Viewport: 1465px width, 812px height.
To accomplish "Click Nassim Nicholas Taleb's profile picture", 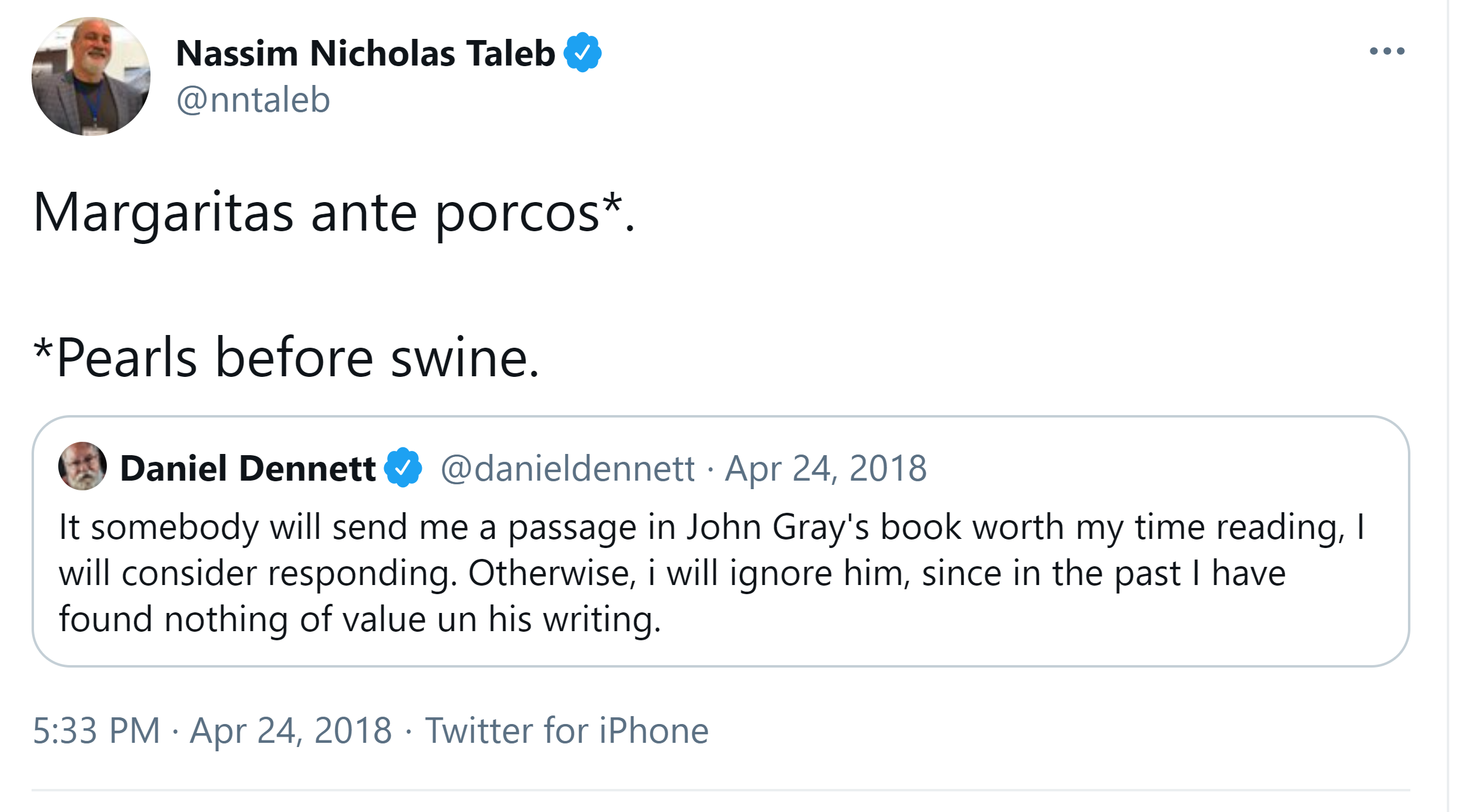I will click(91, 76).
